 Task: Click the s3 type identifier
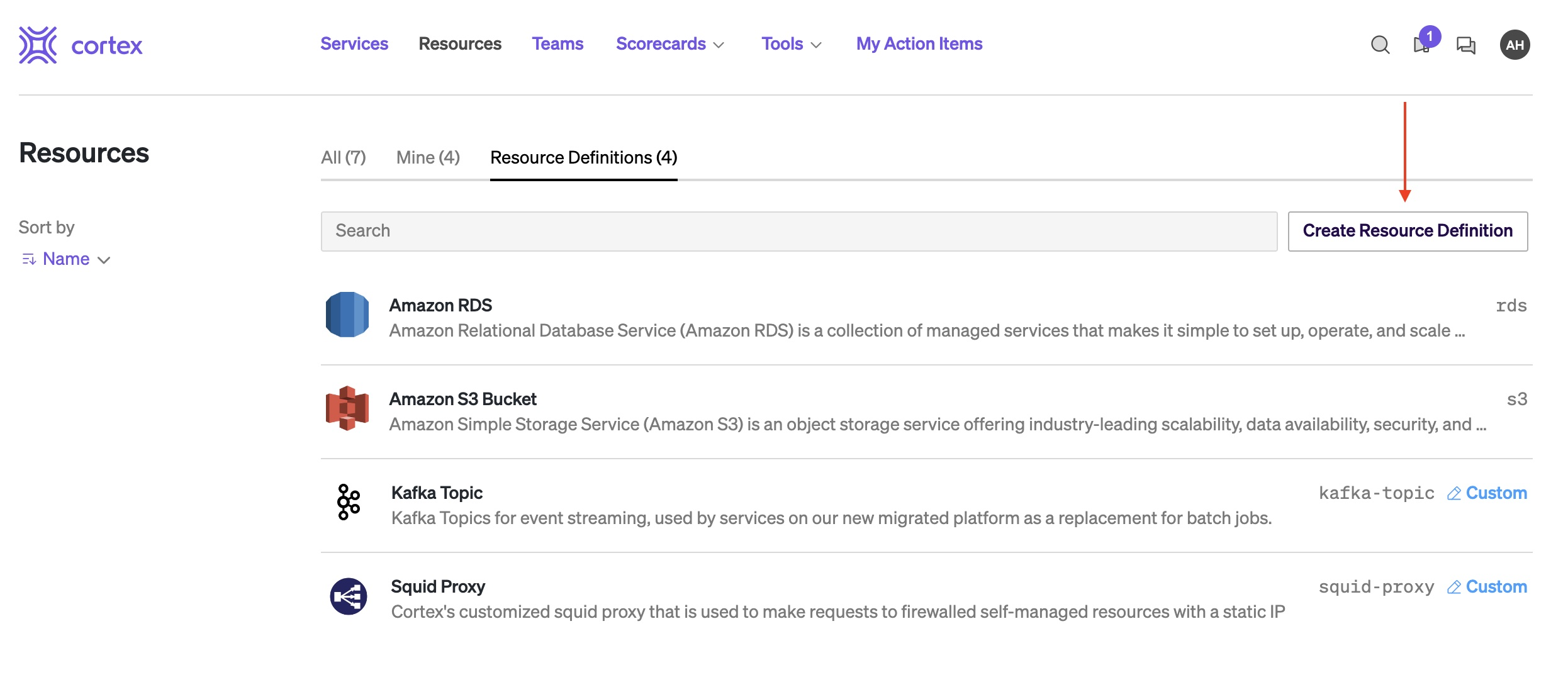point(1517,400)
